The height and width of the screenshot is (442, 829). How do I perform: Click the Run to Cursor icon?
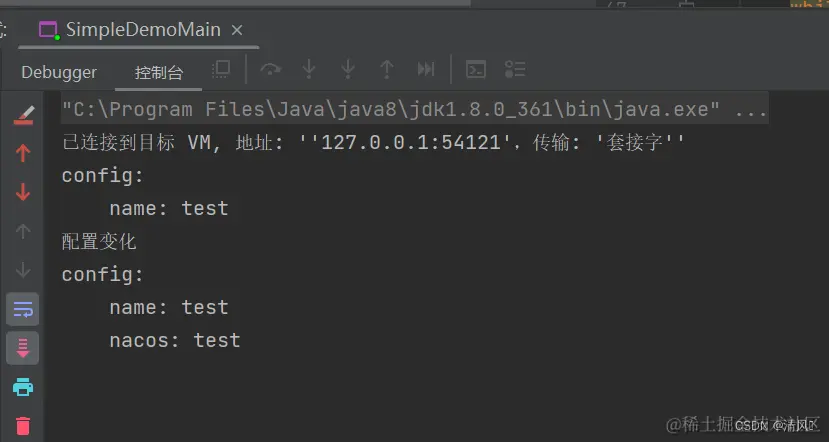(426, 69)
